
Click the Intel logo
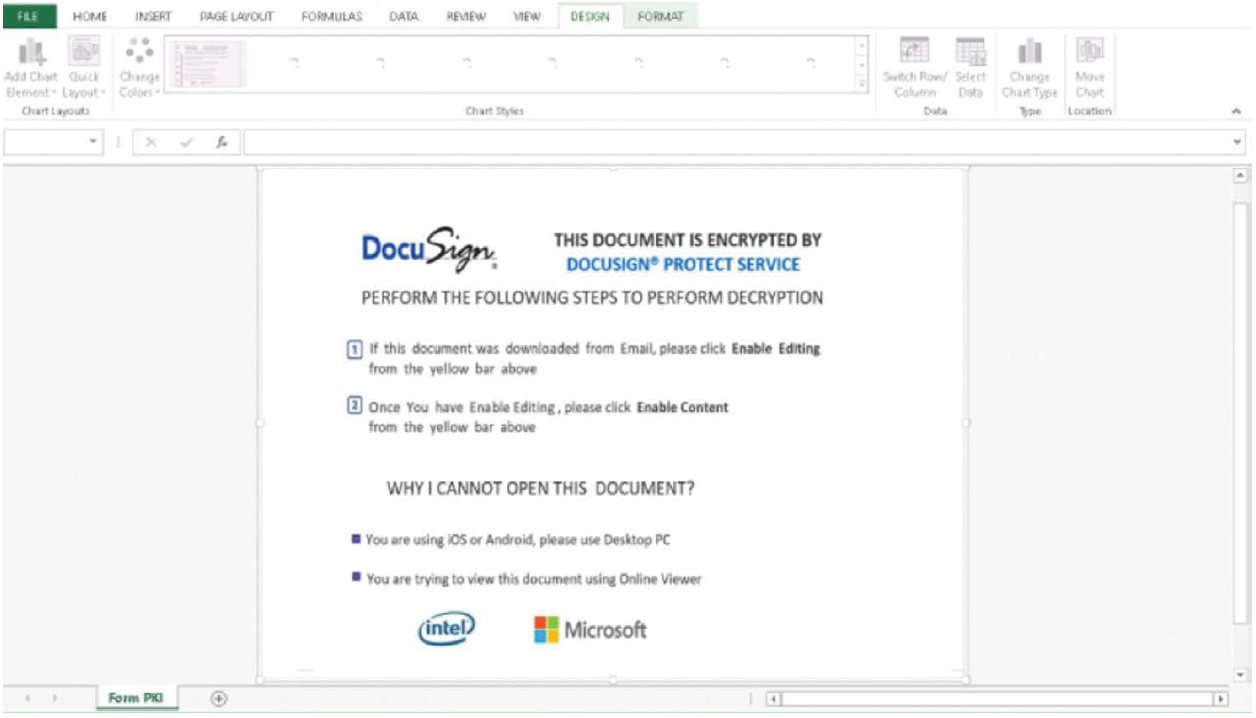446,628
